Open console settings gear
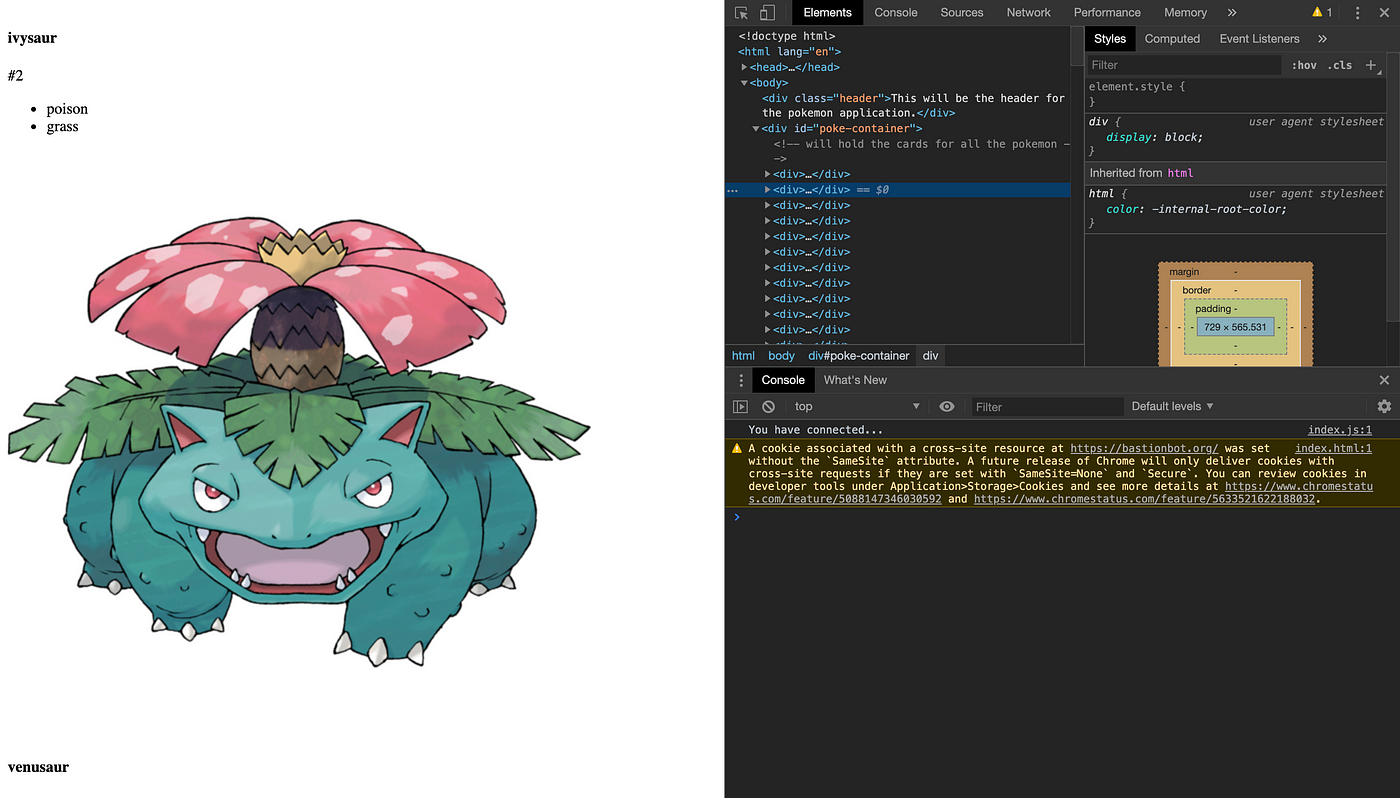Viewport: 1400px width, 798px height. coord(1384,407)
